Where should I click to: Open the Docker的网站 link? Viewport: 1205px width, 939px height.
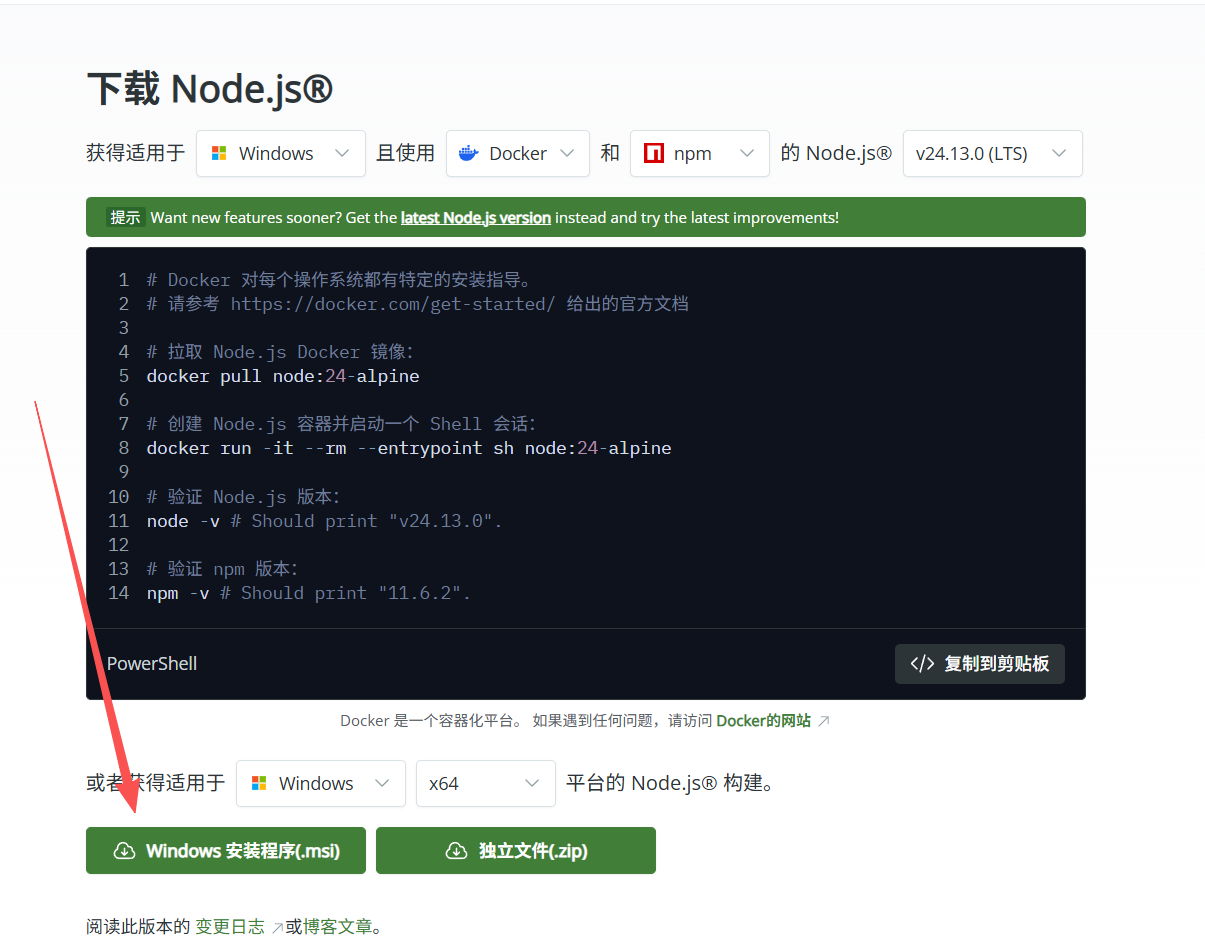tap(764, 720)
